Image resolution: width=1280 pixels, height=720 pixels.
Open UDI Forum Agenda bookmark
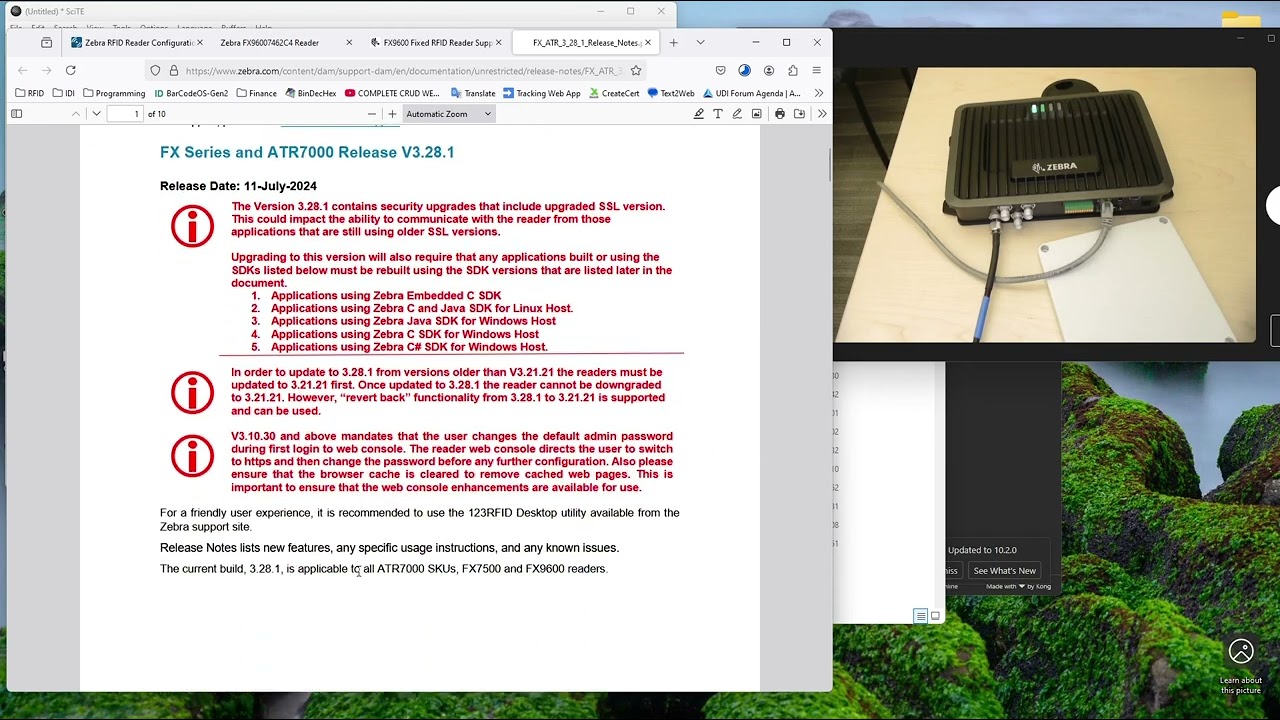point(751,93)
